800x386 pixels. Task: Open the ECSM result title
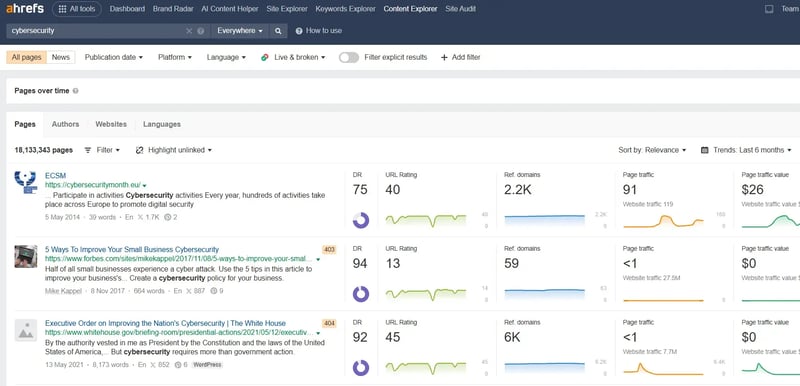coord(55,176)
